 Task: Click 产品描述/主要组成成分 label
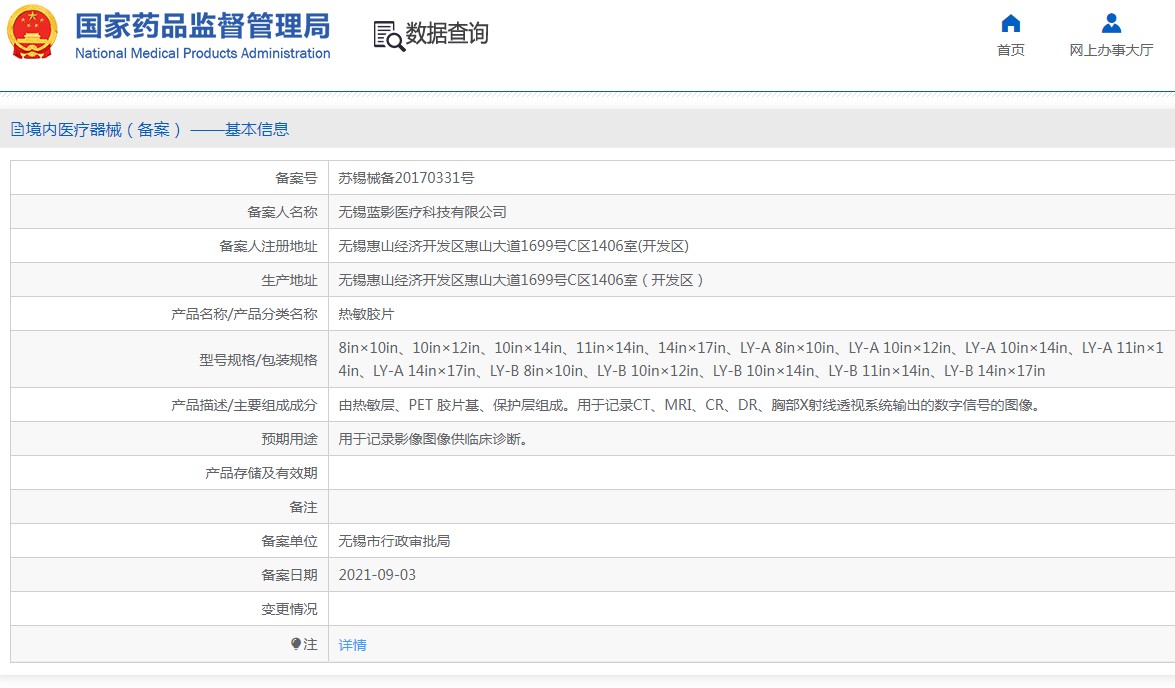coord(244,405)
